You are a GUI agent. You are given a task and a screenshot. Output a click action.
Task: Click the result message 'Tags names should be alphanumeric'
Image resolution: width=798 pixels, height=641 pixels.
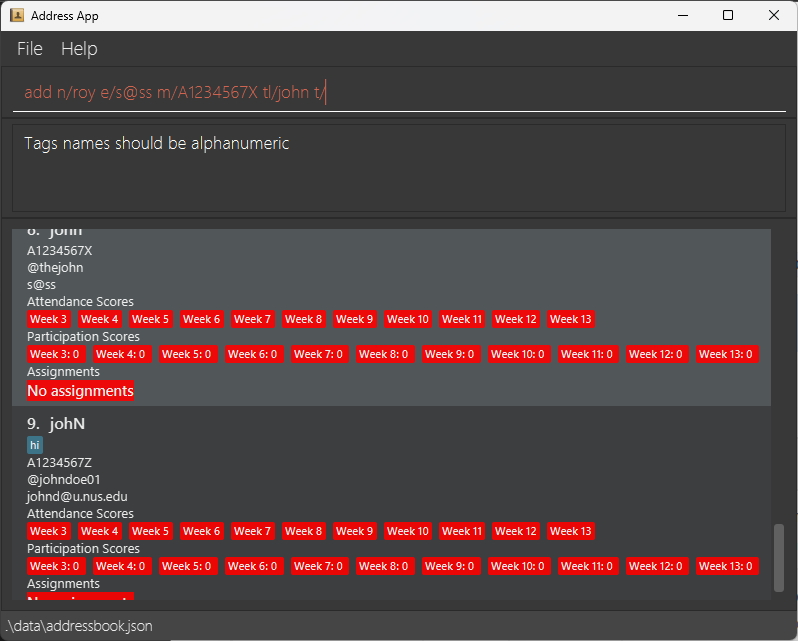pyautogui.click(x=156, y=143)
